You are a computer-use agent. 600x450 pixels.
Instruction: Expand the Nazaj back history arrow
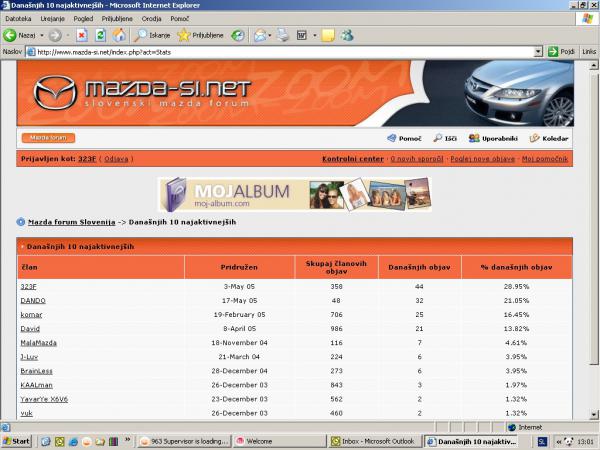[41, 35]
